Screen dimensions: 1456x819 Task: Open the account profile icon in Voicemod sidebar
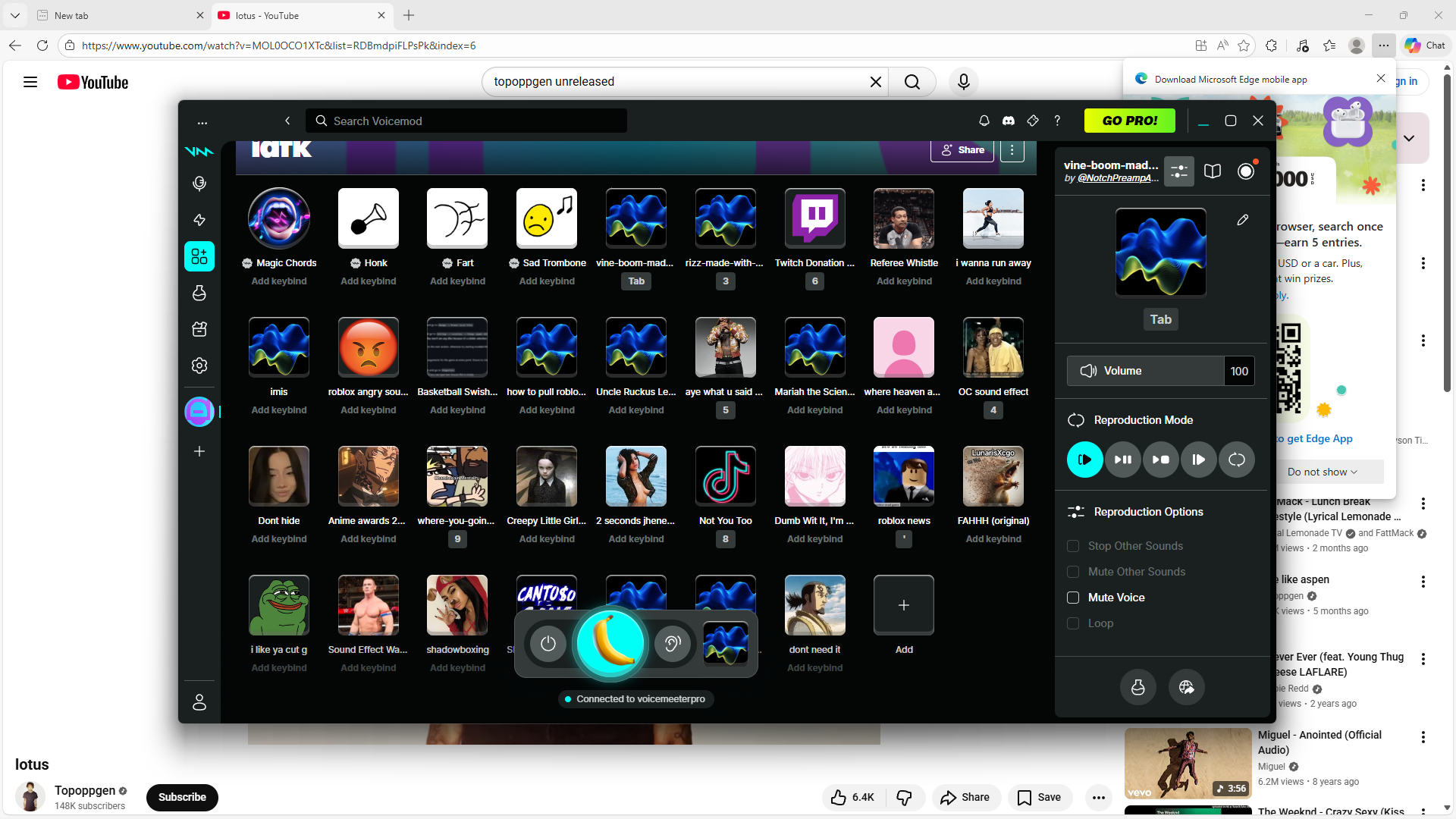pyautogui.click(x=199, y=702)
